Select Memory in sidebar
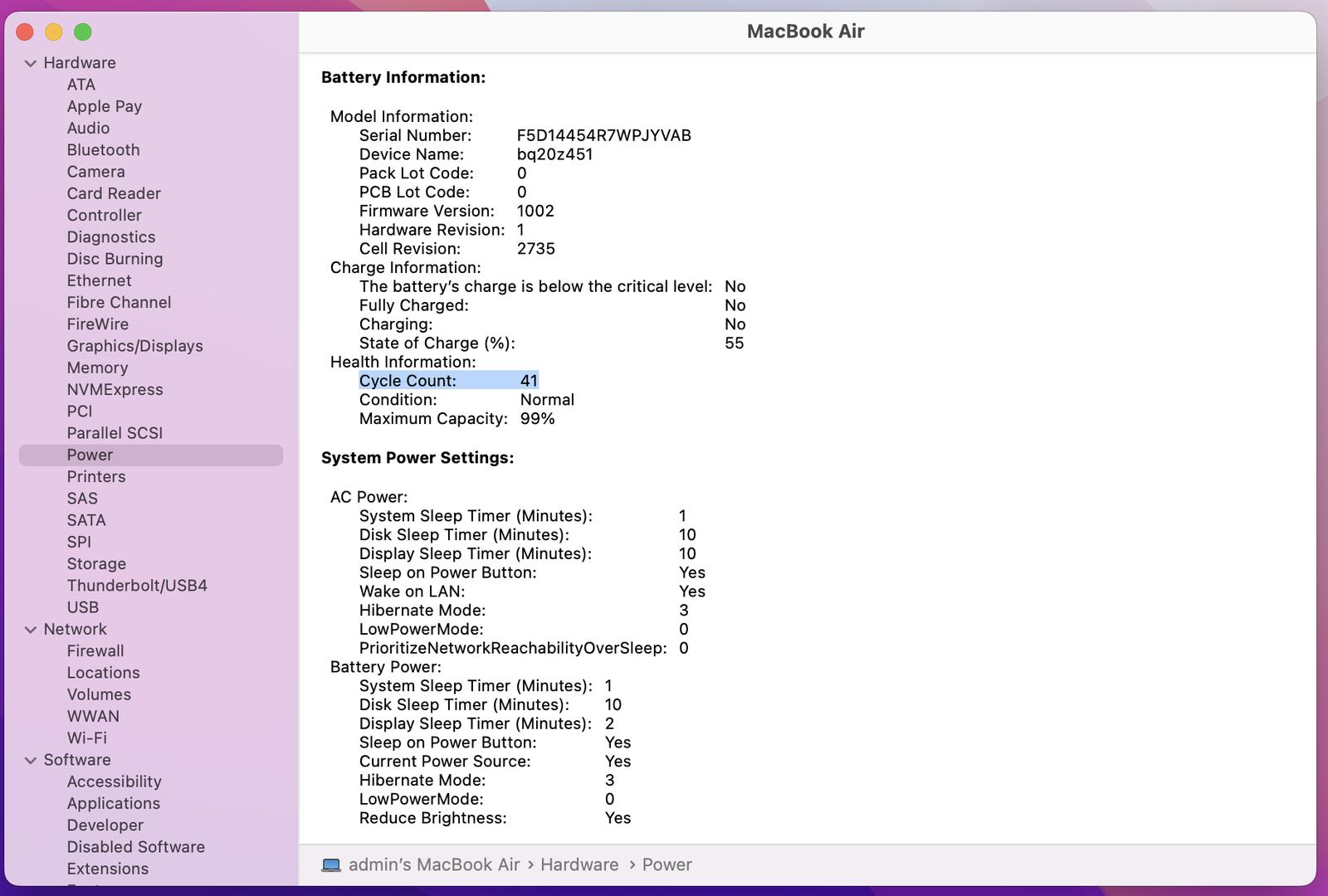Screen dimensions: 1328x896 click(97, 368)
